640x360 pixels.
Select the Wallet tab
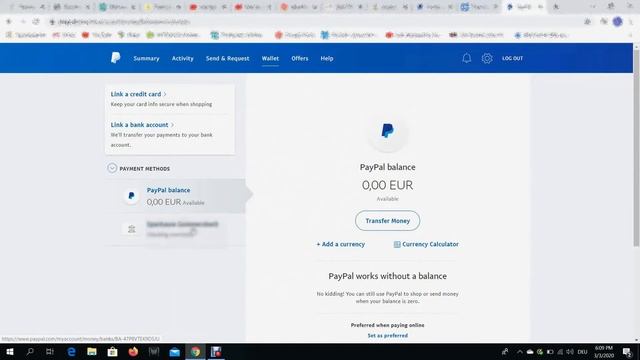coord(270,58)
